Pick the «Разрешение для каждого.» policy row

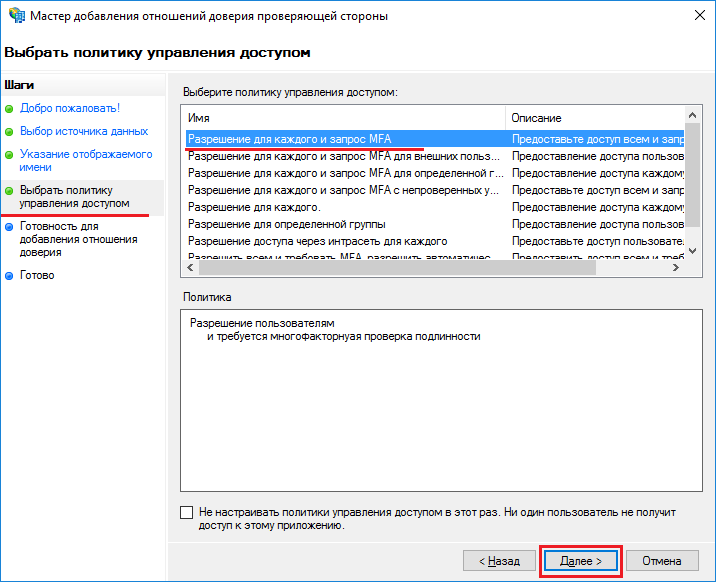coord(253,207)
